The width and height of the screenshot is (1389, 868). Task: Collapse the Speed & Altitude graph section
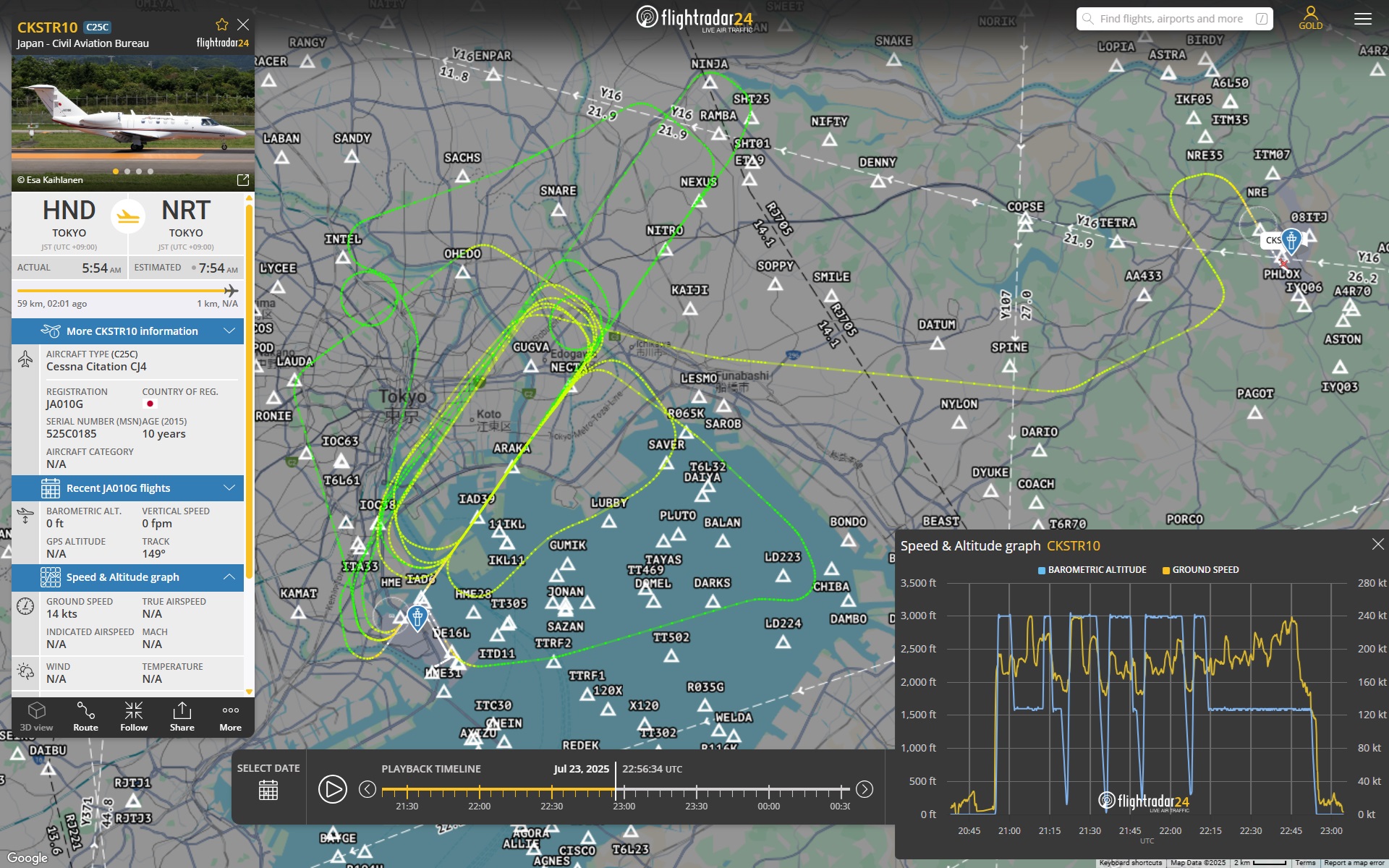point(128,577)
